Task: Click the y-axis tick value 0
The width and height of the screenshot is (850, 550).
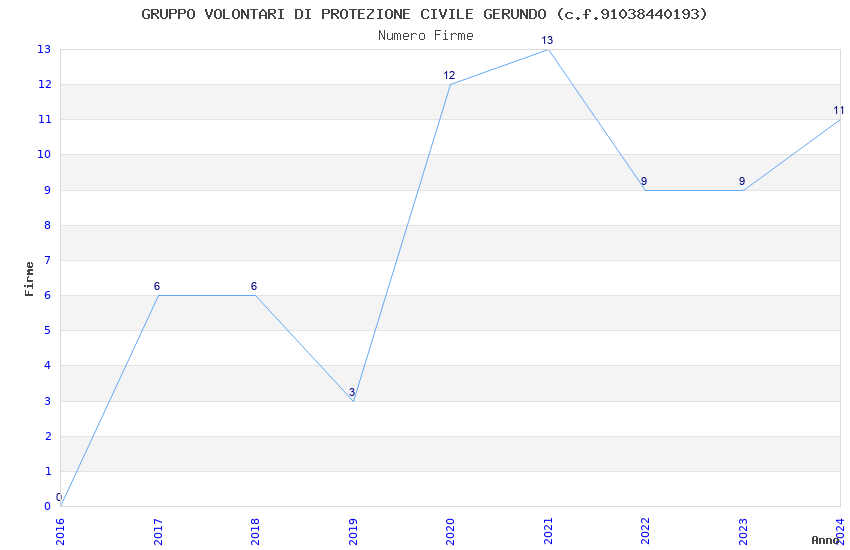Action: click(x=48, y=507)
